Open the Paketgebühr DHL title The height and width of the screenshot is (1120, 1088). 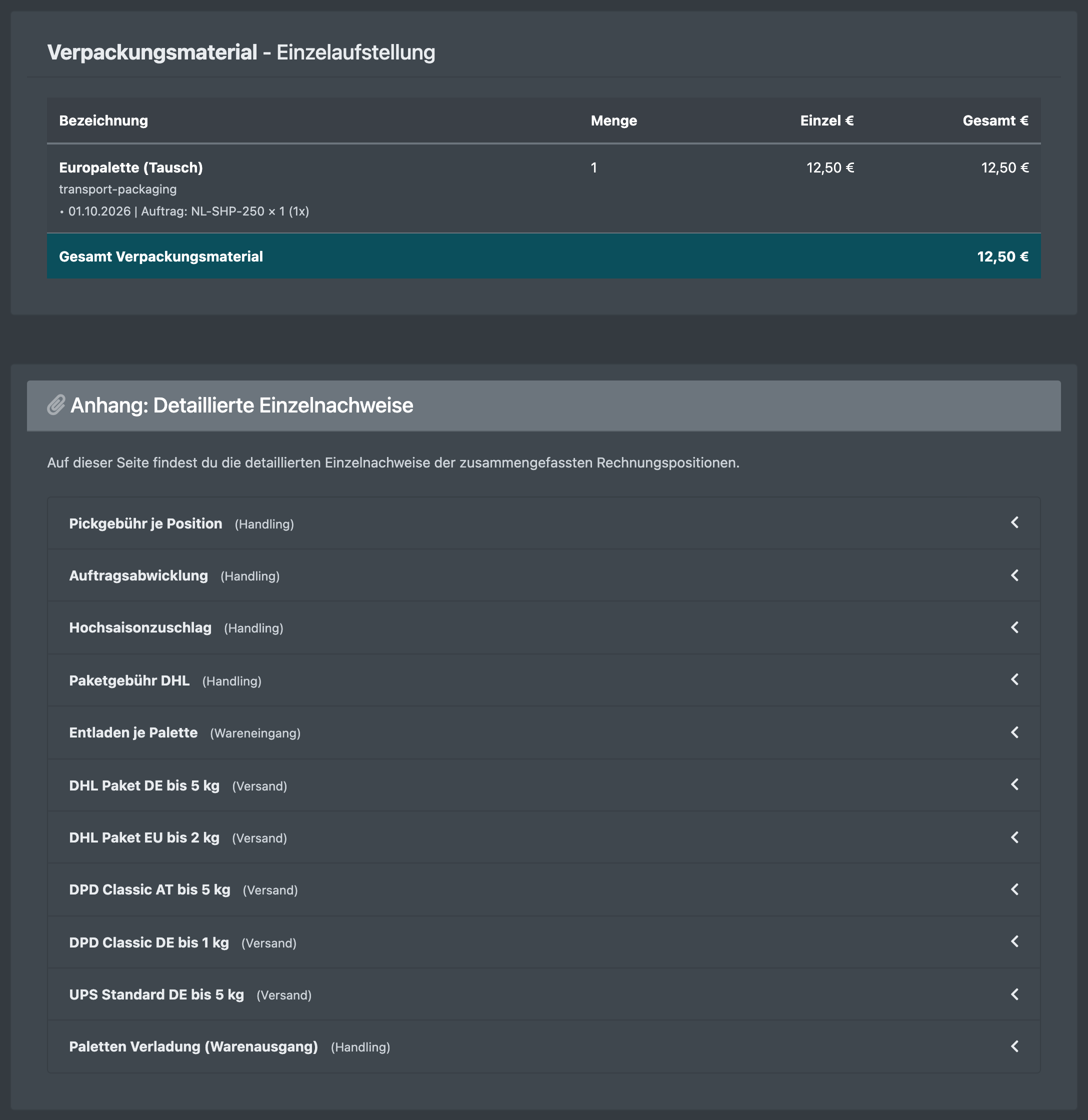[x=129, y=680]
